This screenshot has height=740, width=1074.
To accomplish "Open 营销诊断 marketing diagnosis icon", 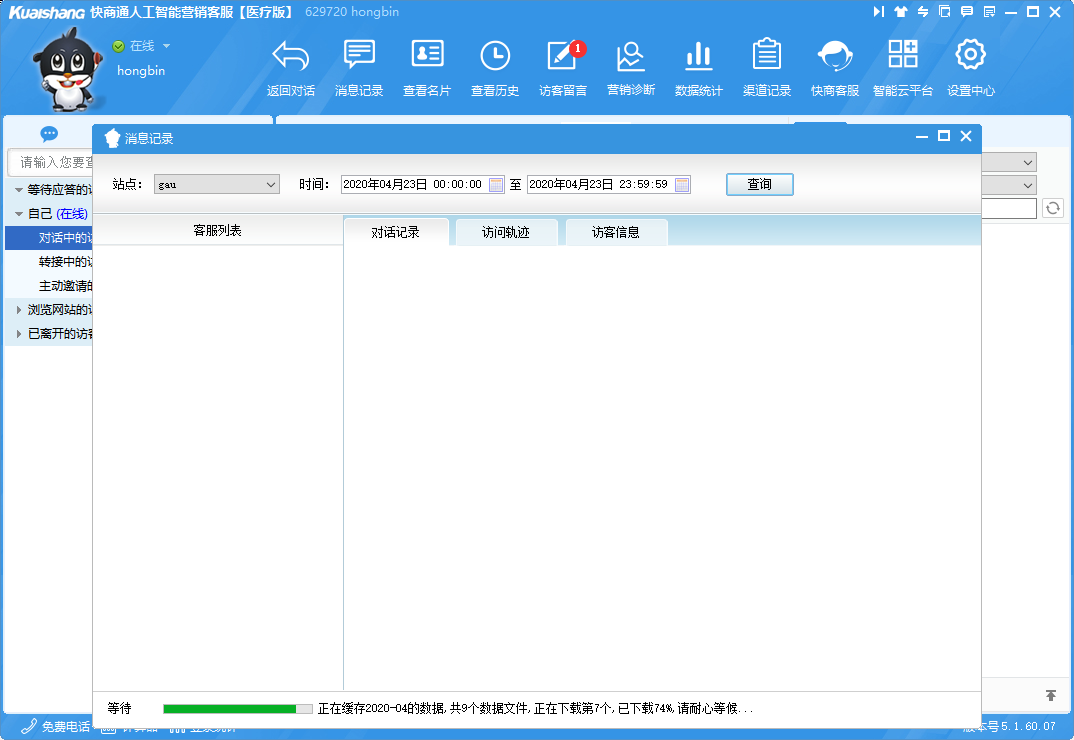I will click(x=631, y=56).
